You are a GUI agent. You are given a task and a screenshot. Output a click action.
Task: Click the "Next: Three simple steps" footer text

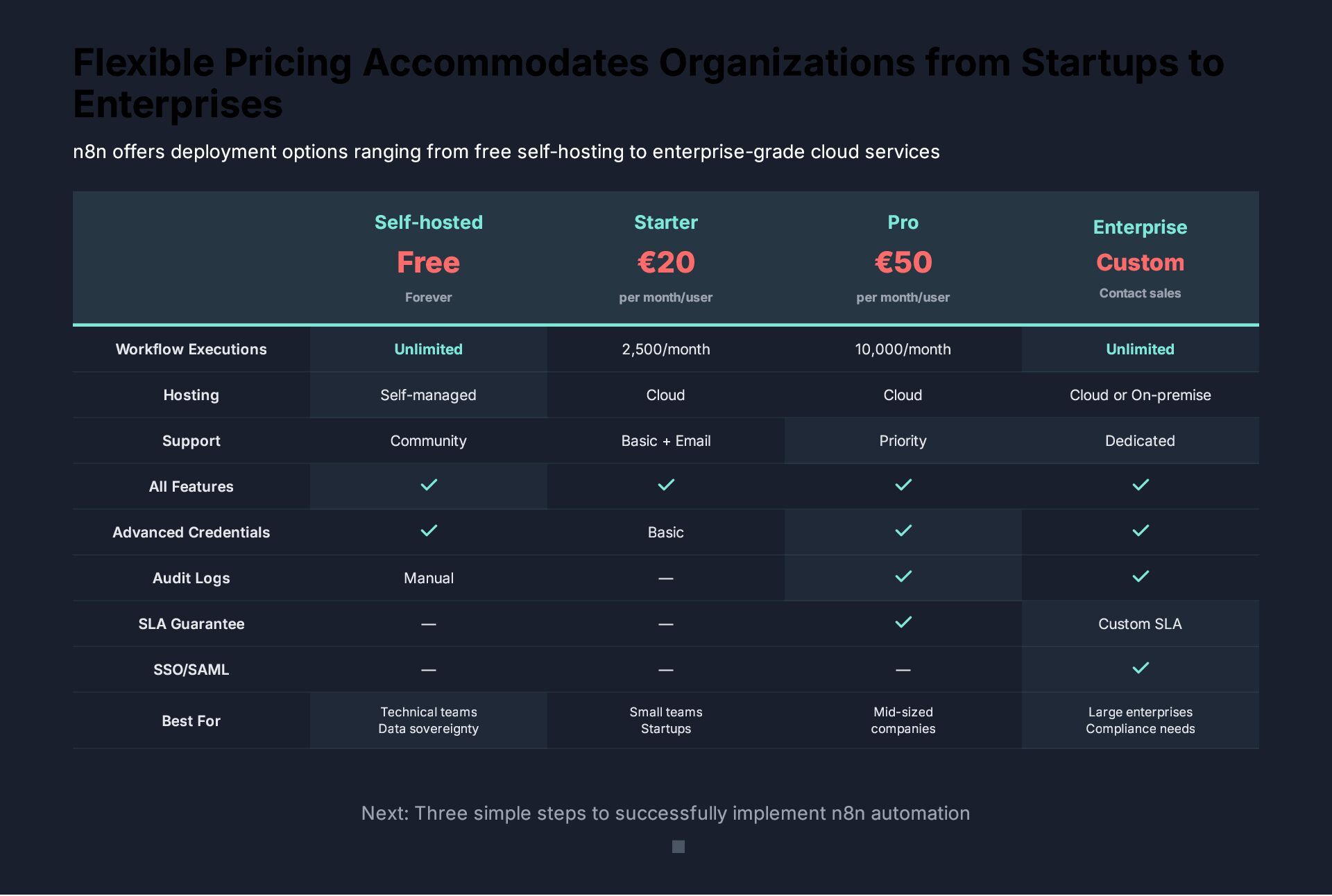(665, 813)
